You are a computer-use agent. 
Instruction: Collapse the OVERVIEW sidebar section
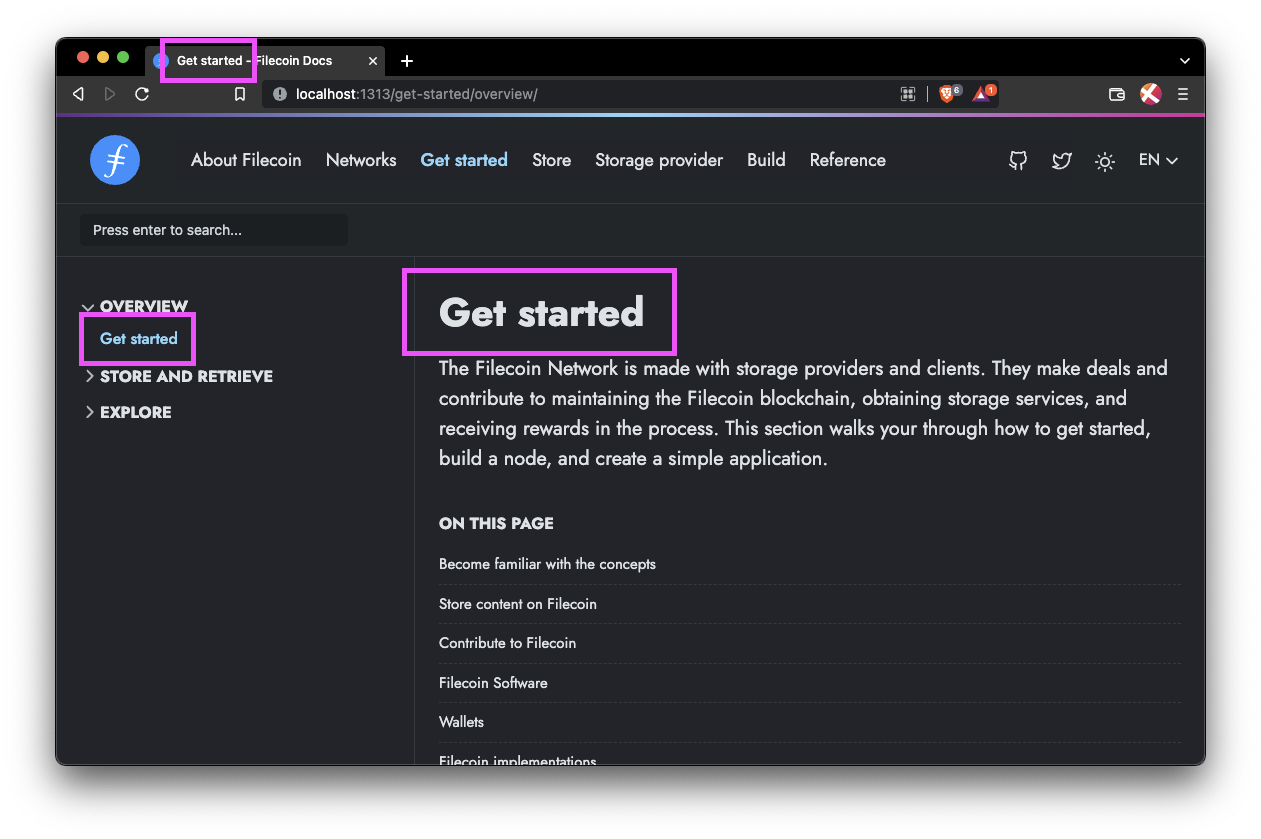136,306
